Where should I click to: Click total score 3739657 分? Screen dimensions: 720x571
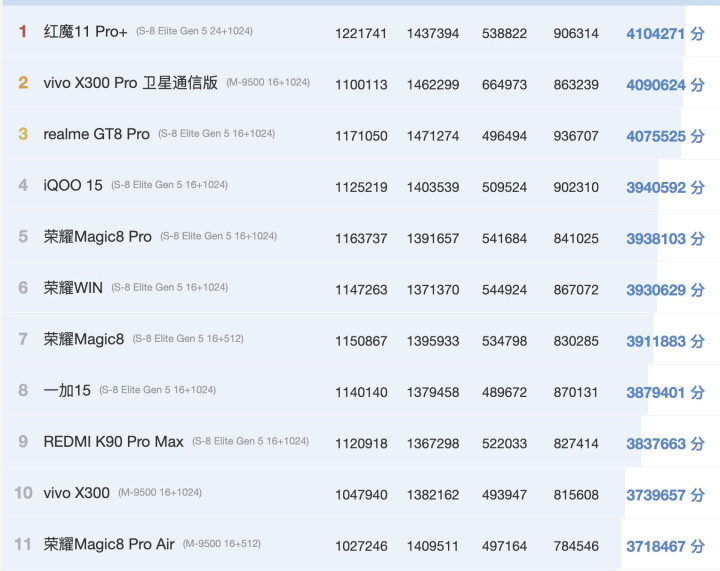[665, 495]
